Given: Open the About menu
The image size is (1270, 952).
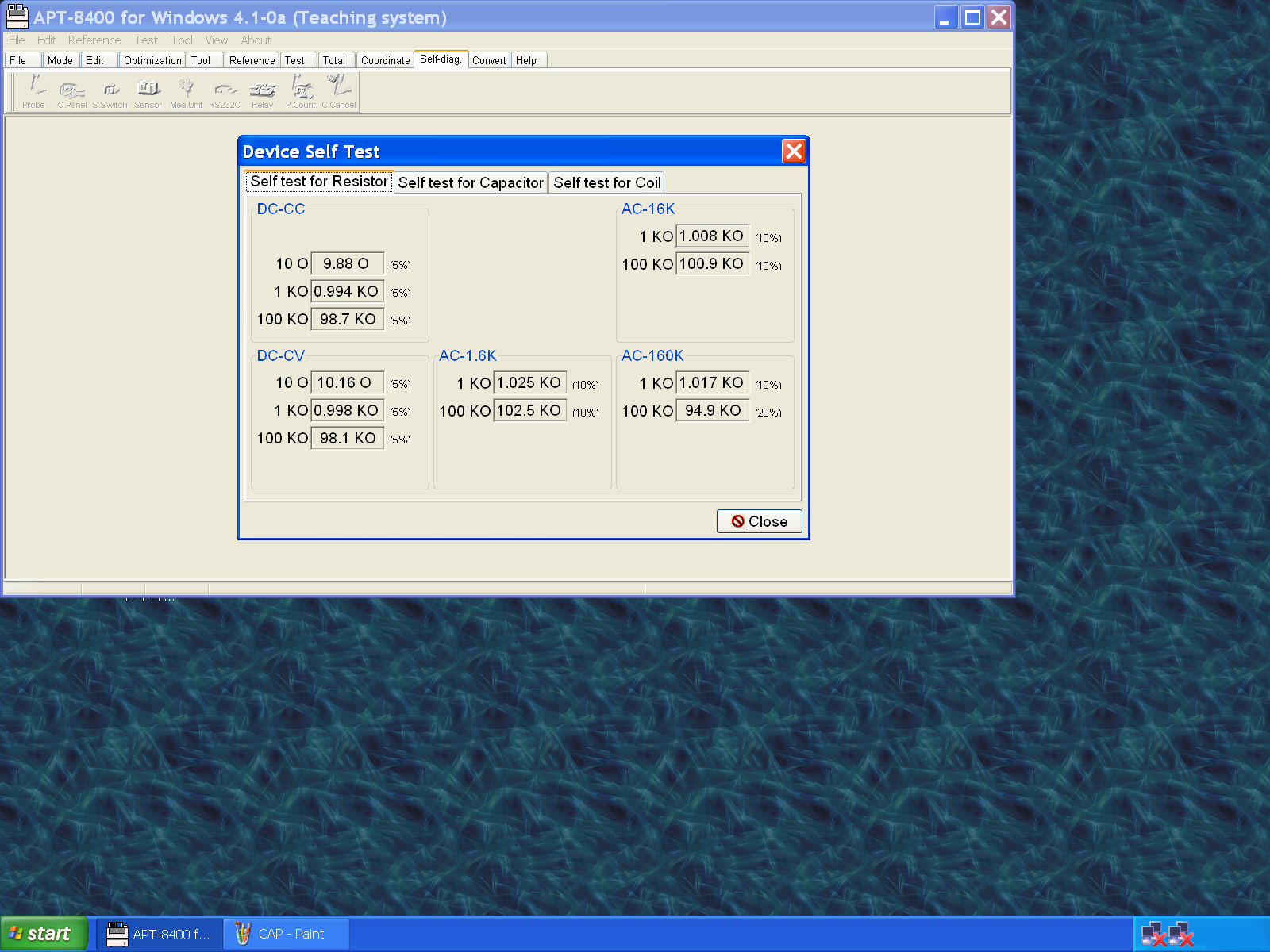Looking at the screenshot, I should click(256, 40).
